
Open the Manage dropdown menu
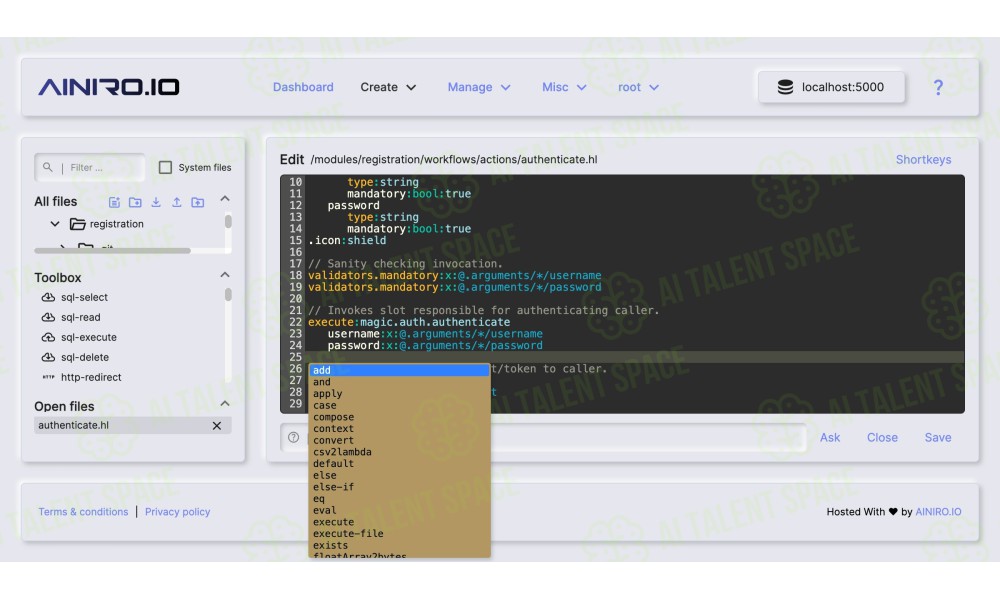(479, 87)
